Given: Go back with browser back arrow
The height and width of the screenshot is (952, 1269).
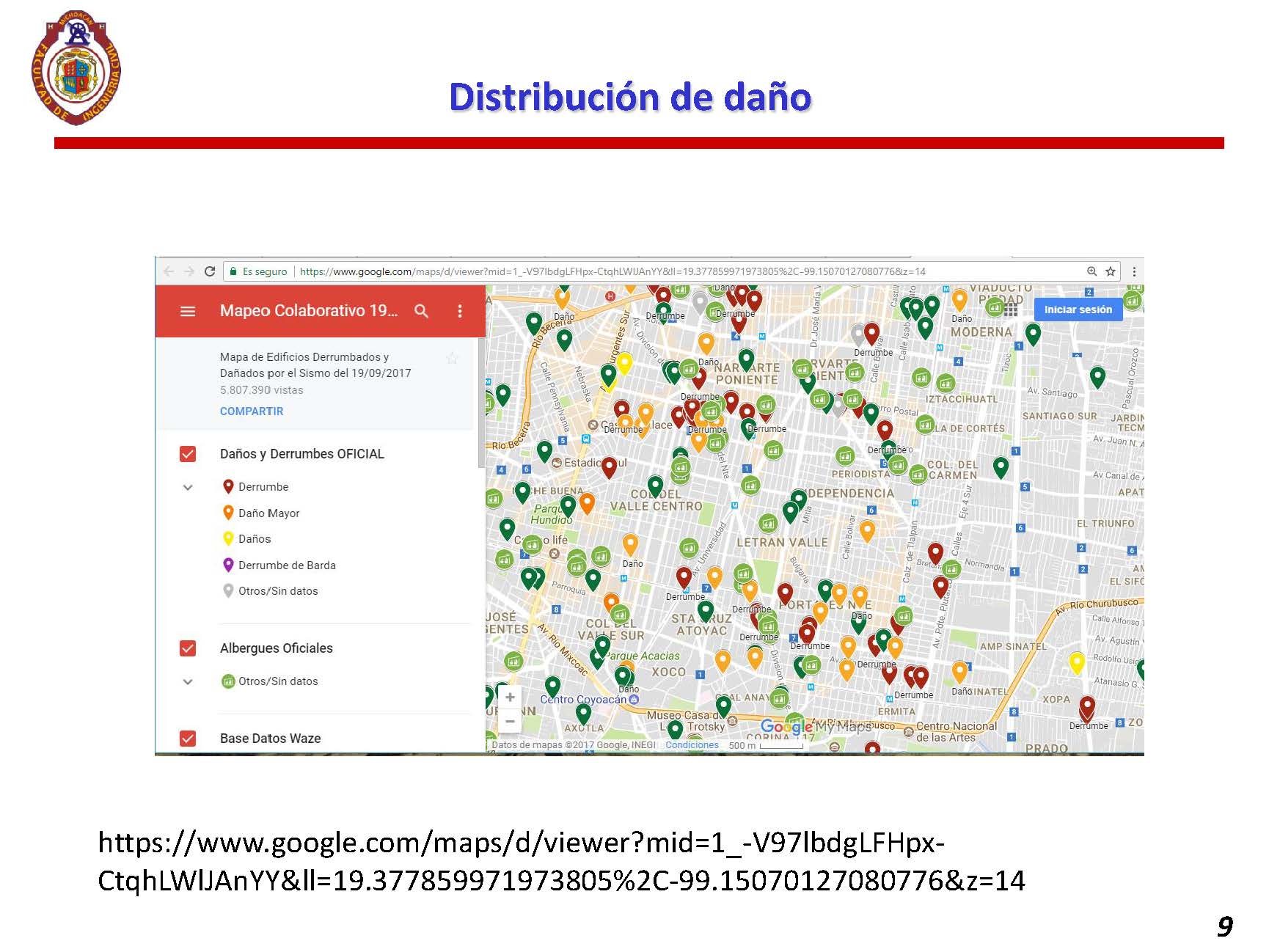Looking at the screenshot, I should pos(169,271).
